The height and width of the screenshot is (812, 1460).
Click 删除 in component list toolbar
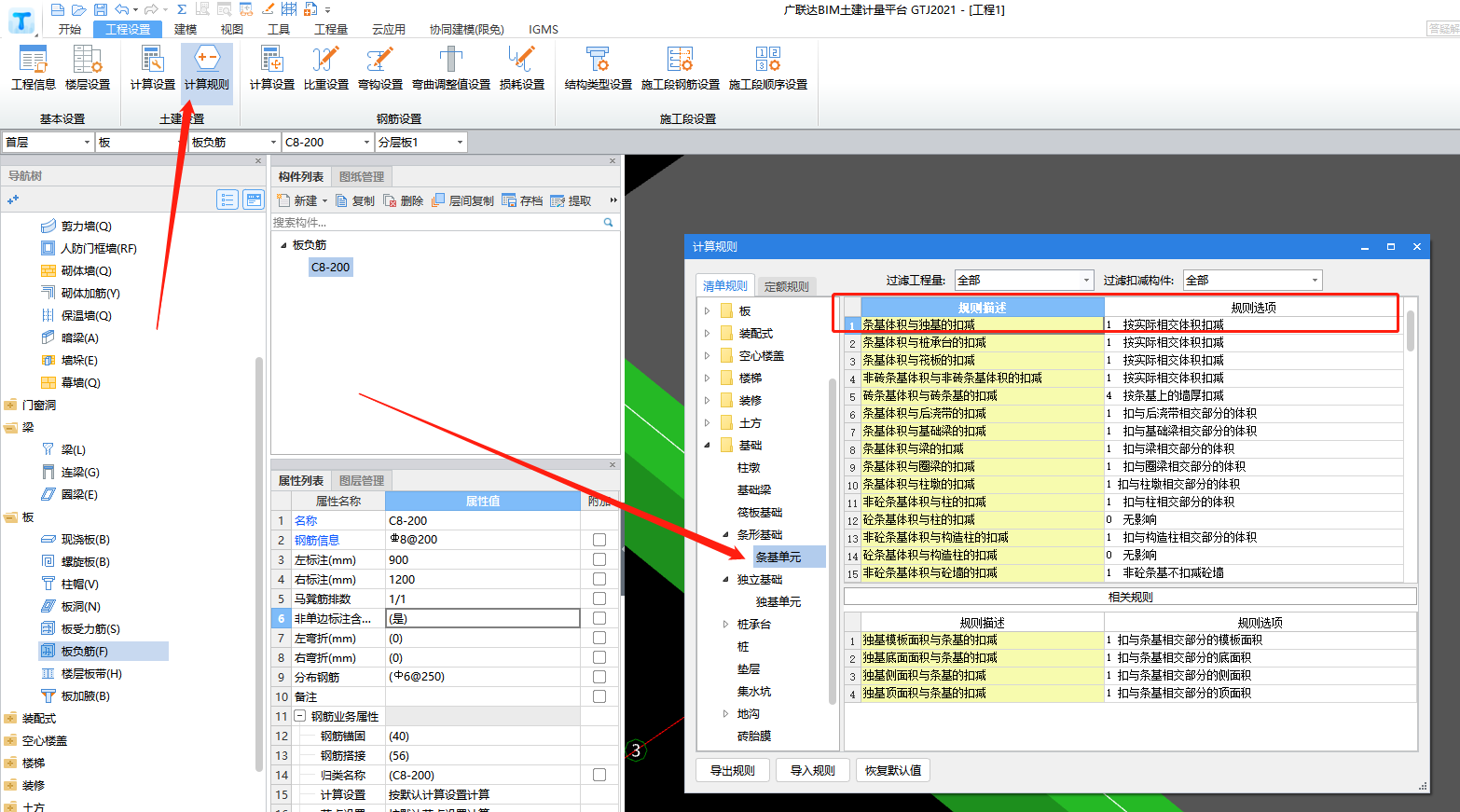point(404,200)
